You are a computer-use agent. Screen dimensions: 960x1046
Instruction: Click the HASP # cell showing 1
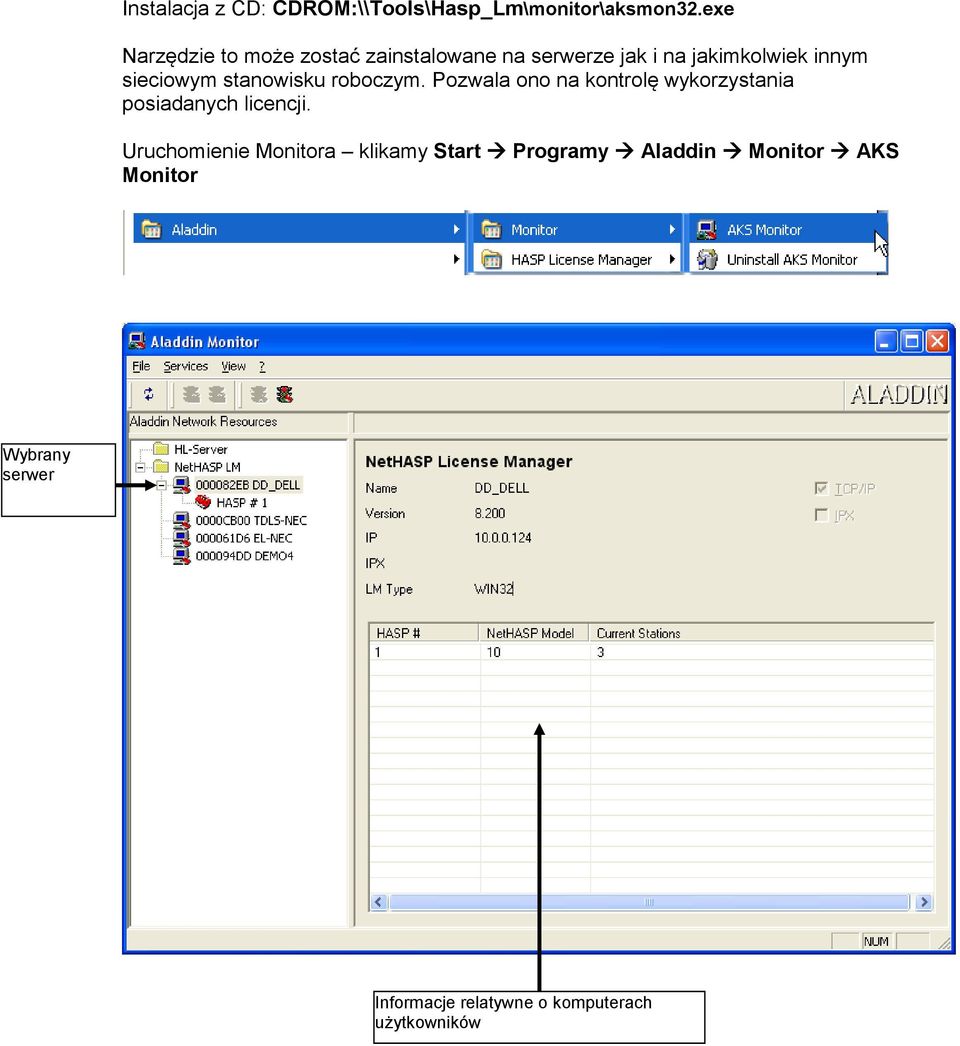[378, 652]
